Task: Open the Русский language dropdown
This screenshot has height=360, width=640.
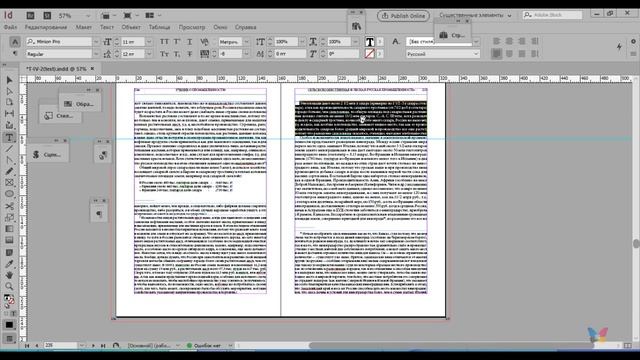Action: 443,54
